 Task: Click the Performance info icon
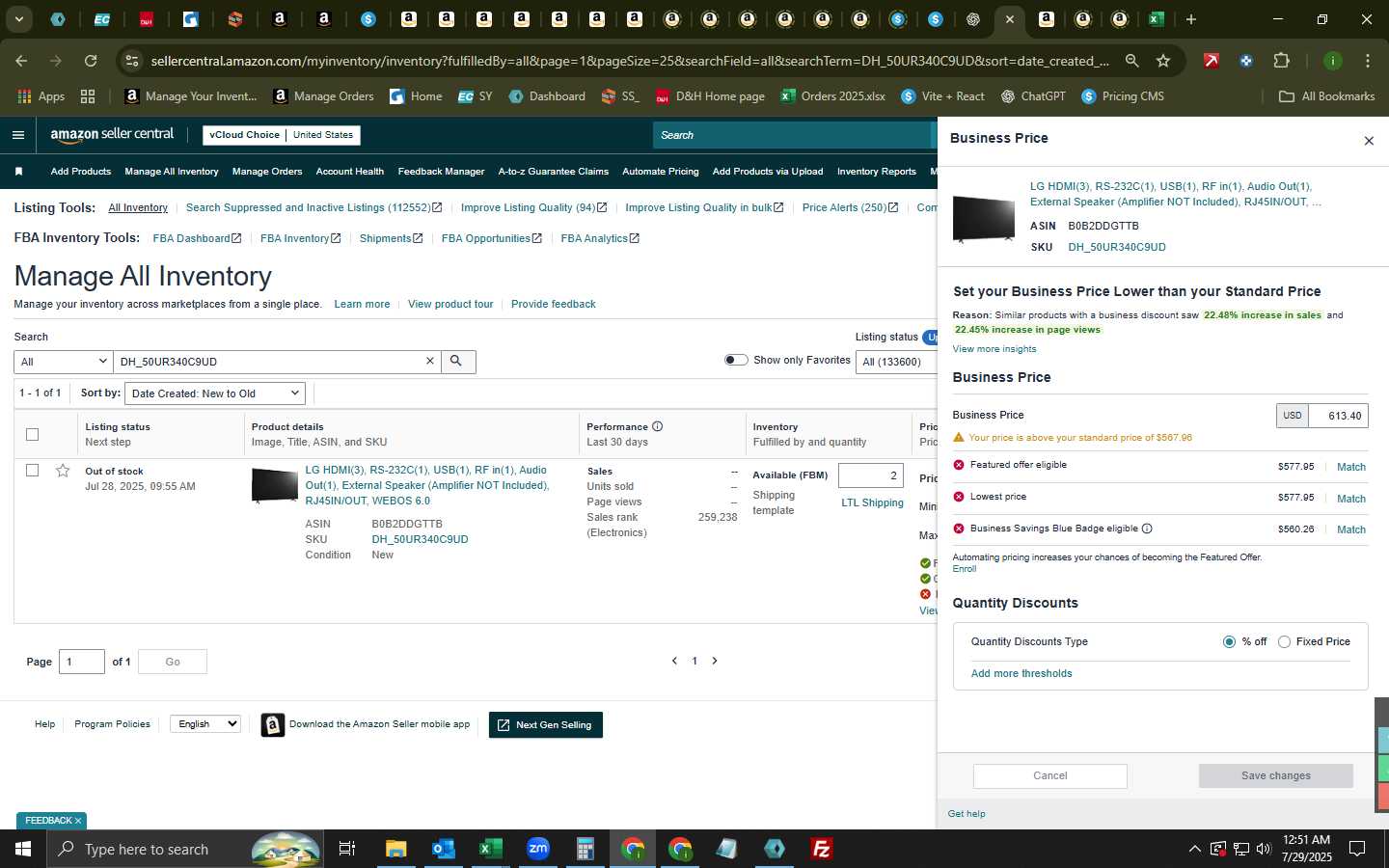pos(657,426)
